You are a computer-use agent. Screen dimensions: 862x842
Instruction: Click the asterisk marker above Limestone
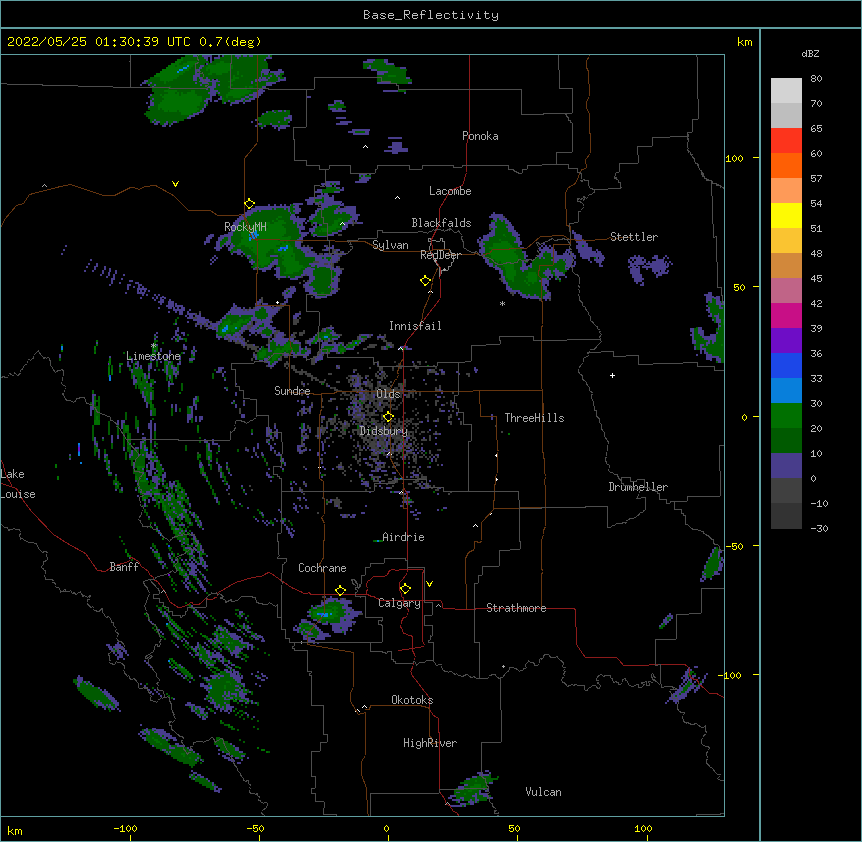click(154, 346)
